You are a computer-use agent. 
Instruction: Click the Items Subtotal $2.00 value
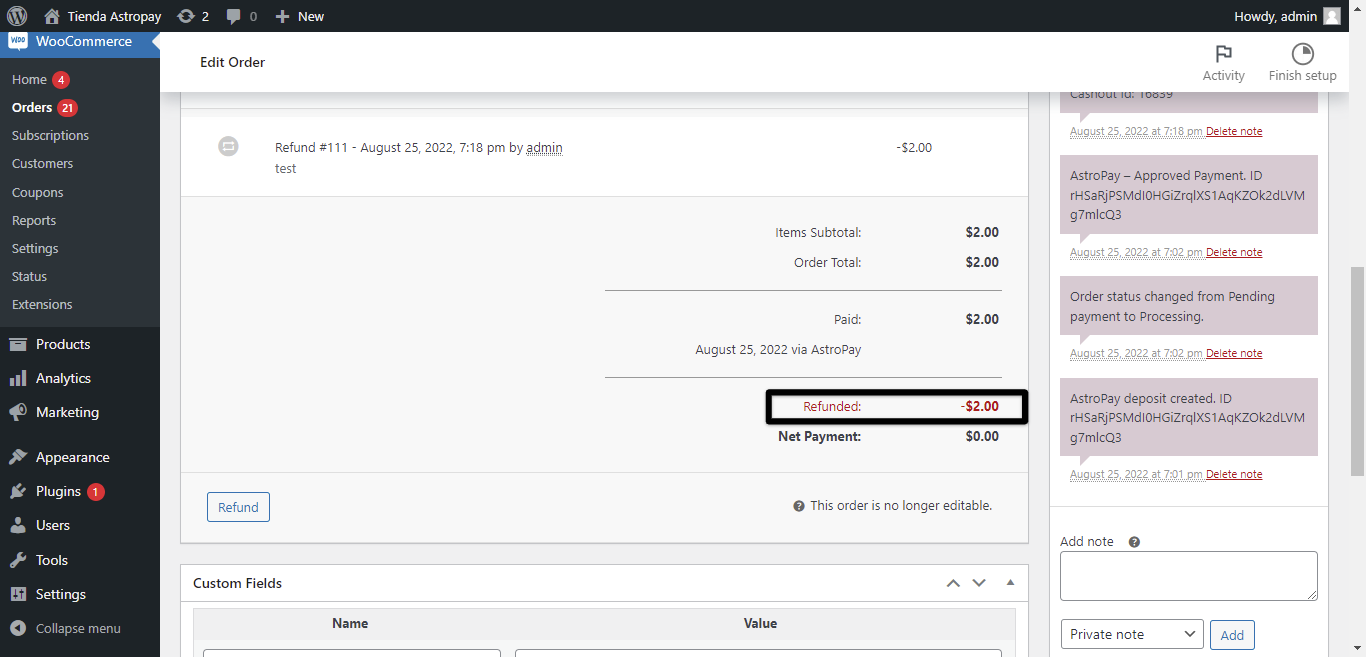(x=982, y=232)
